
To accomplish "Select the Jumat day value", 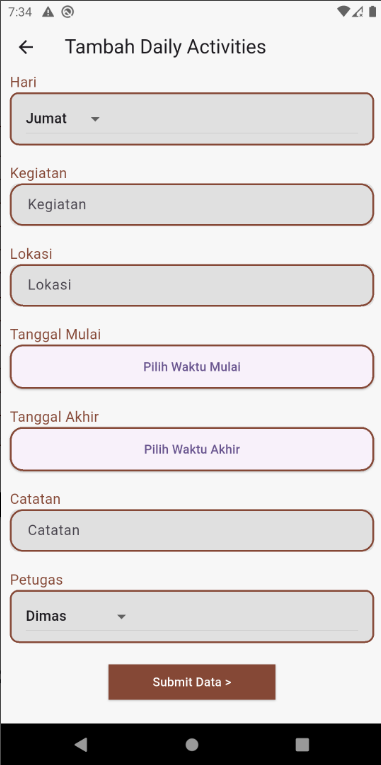I will 46,119.
